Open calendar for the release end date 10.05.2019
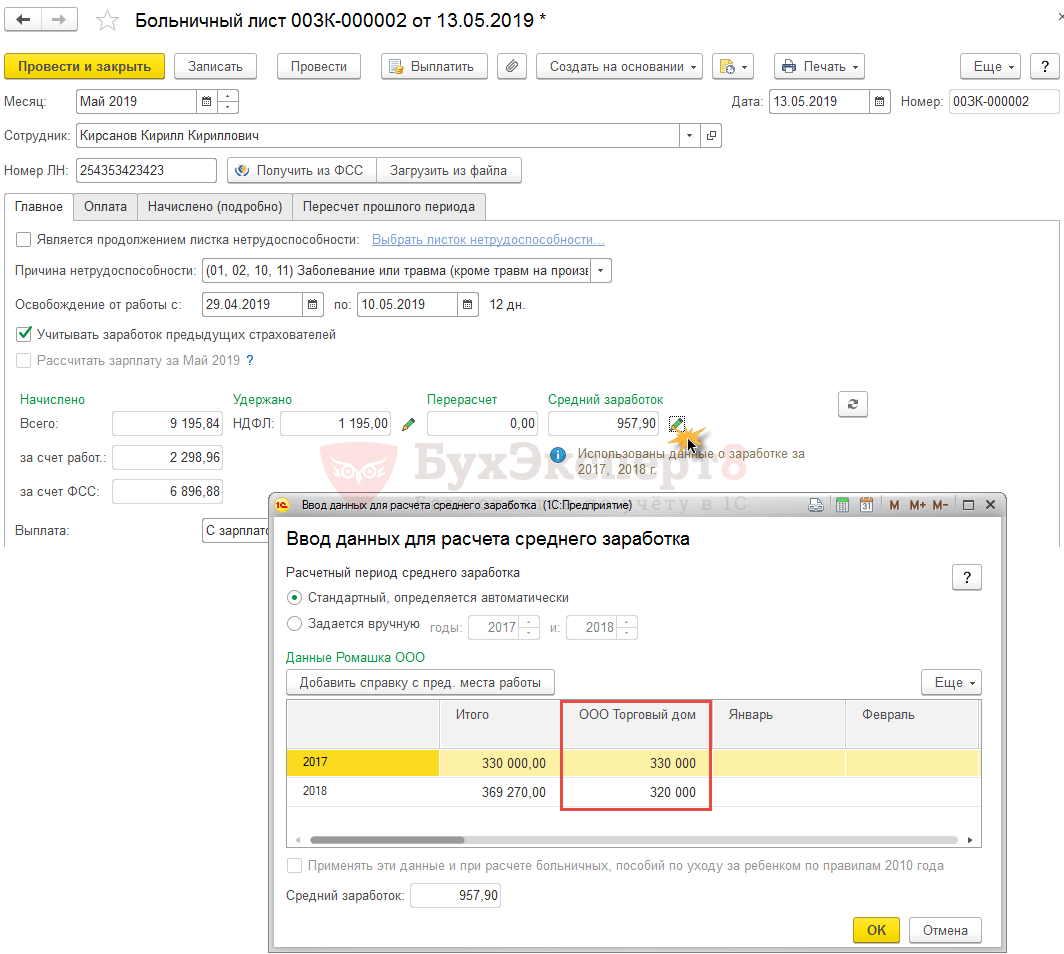1064x954 pixels. pos(468,305)
